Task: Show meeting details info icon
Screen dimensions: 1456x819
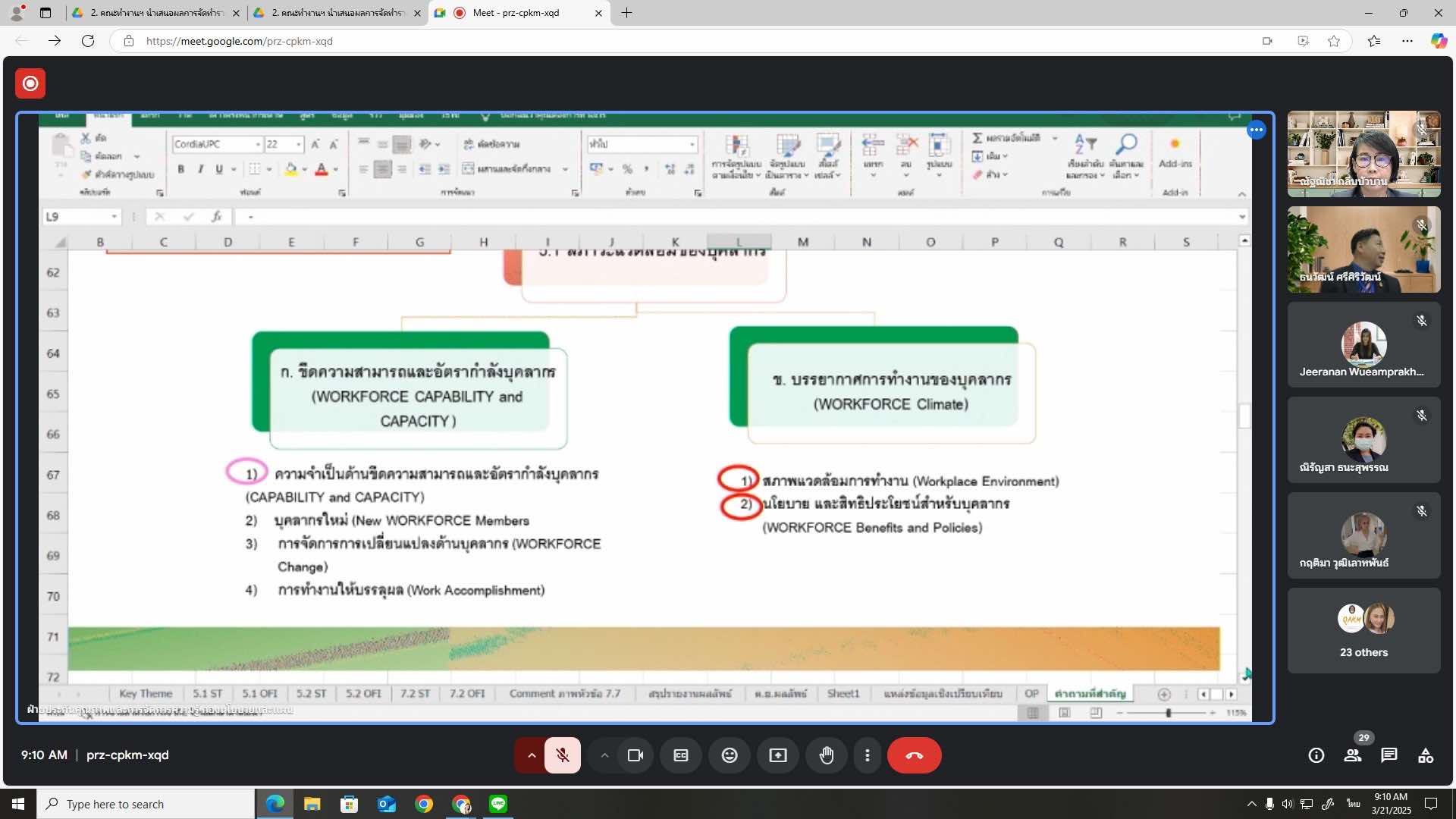Action: 1316,755
